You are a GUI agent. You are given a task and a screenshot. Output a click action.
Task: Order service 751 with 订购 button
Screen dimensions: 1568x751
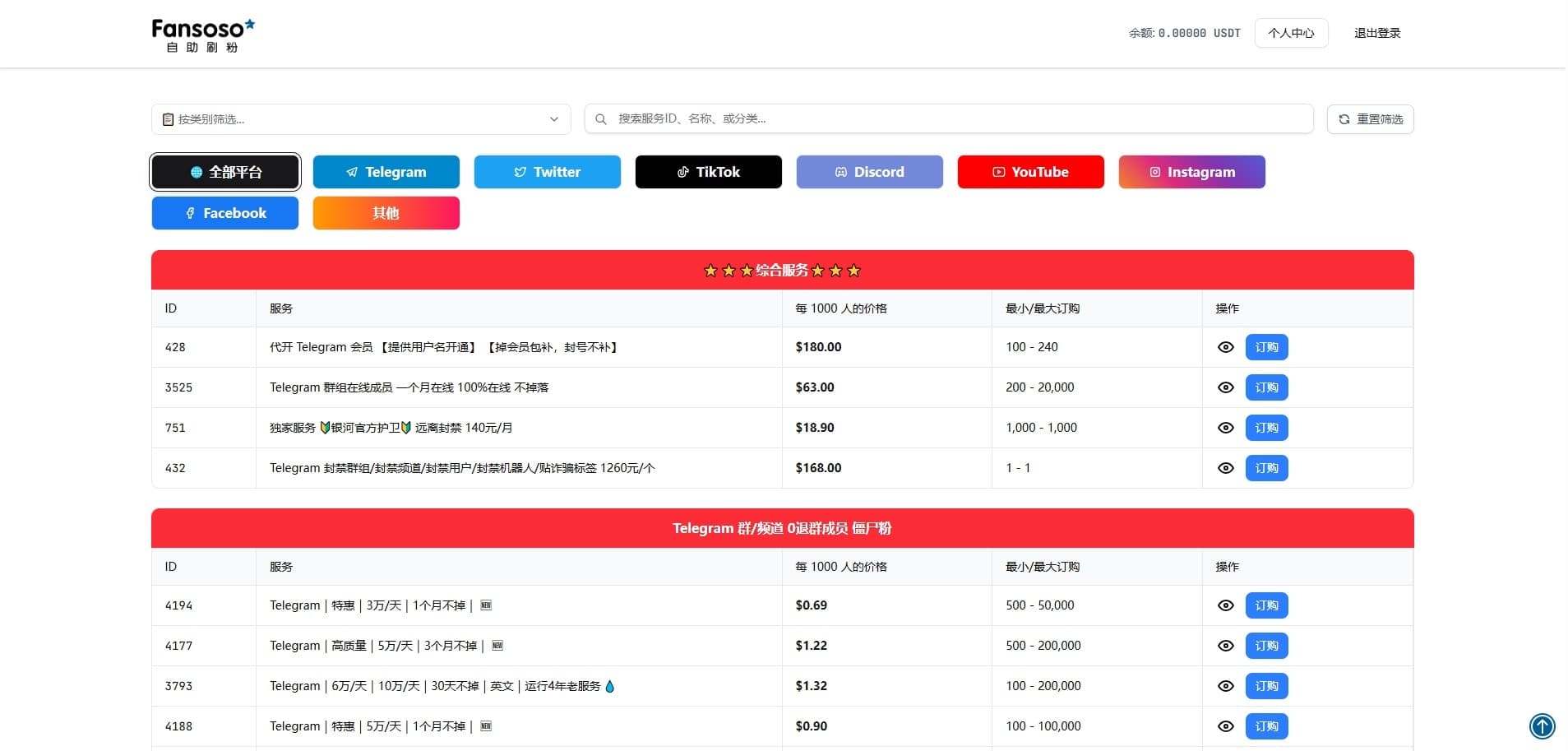click(1266, 428)
